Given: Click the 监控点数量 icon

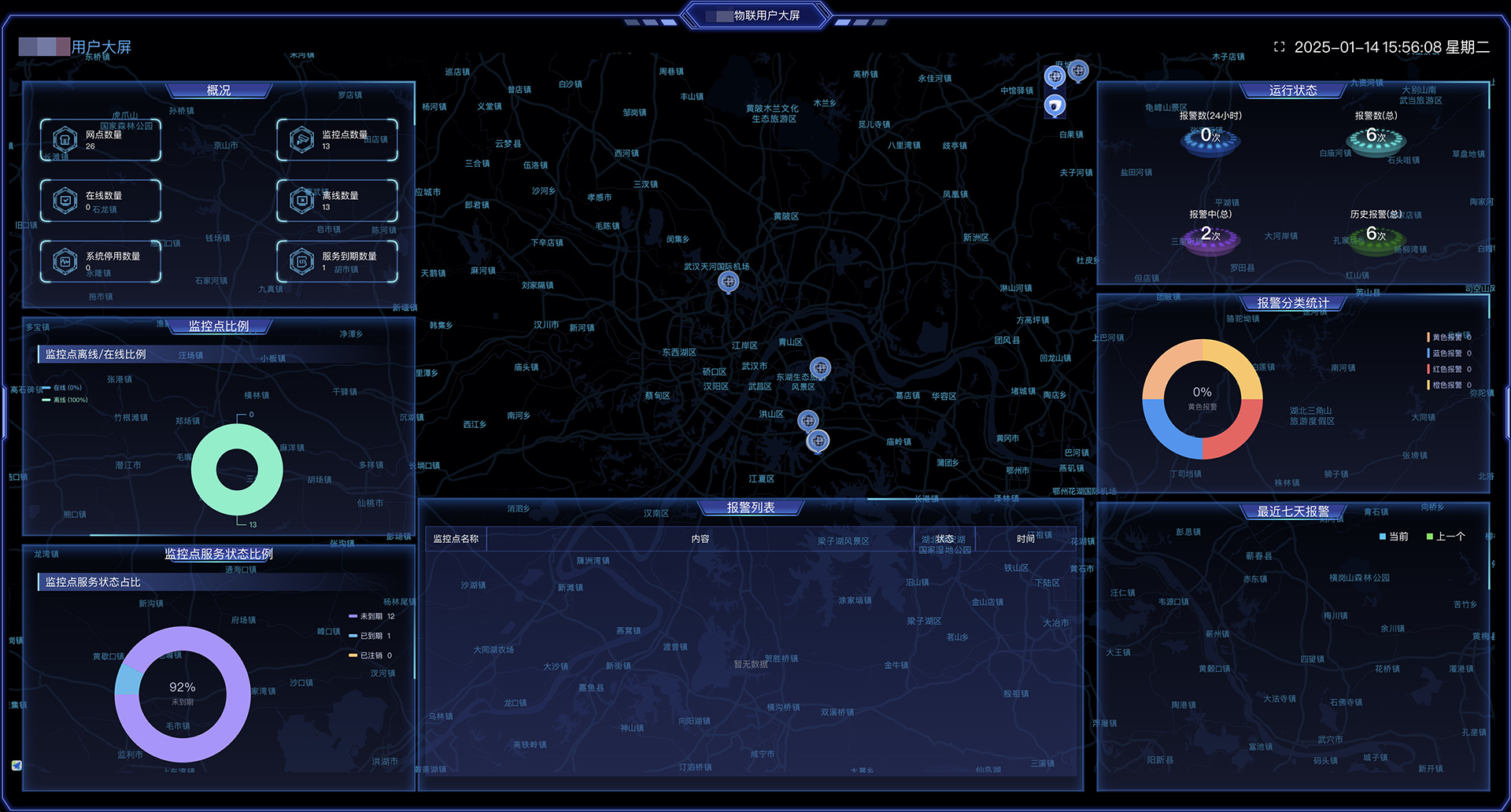Looking at the screenshot, I should pos(301,139).
